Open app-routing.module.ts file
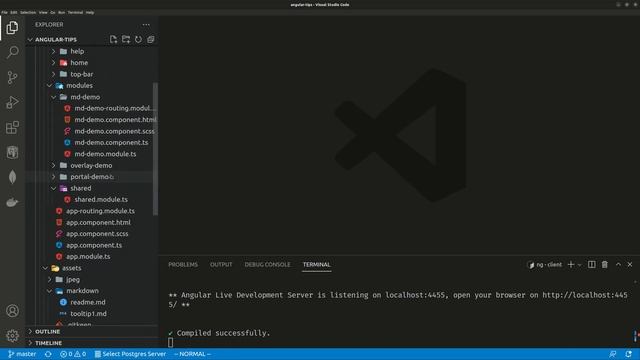This screenshot has width=640, height=360. (x=100, y=211)
